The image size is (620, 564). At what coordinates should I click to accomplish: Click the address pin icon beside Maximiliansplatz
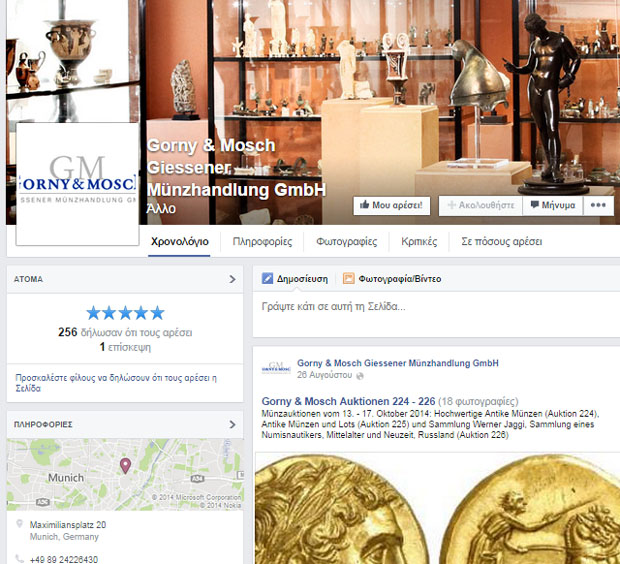[19, 524]
